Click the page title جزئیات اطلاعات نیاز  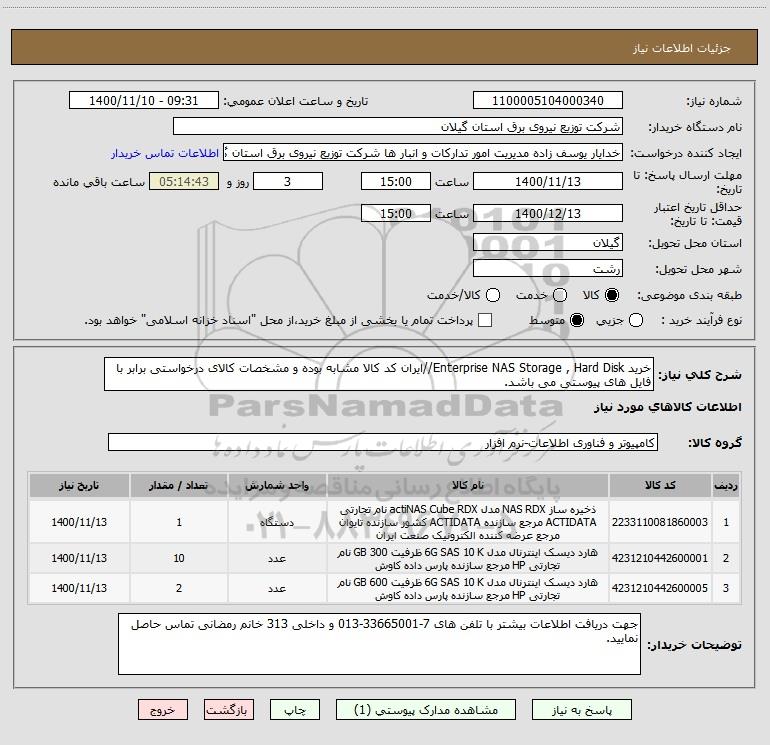(x=682, y=48)
